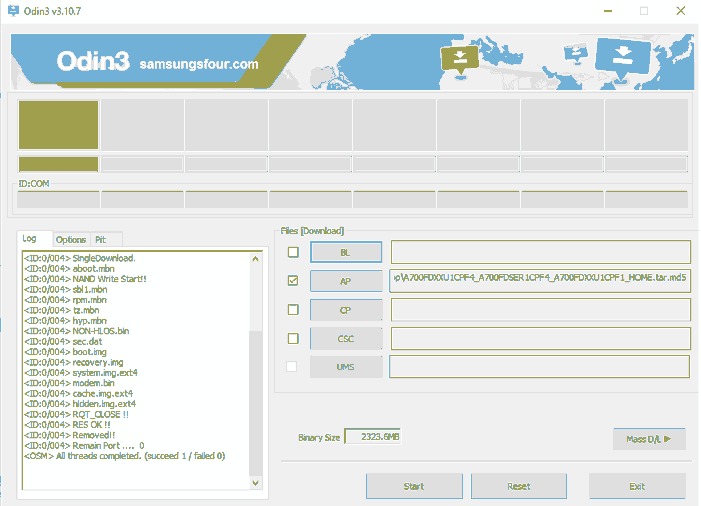Click the CP file button
The image size is (701, 506).
tap(346, 310)
